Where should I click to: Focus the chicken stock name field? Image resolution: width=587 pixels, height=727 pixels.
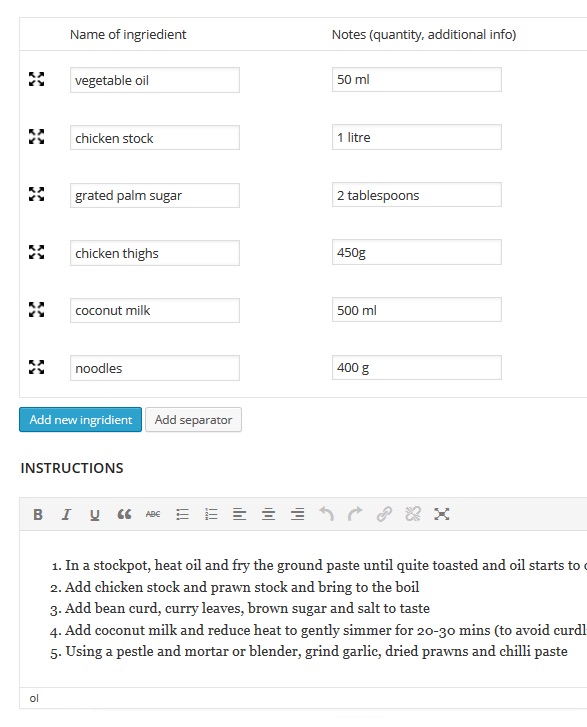(x=155, y=138)
